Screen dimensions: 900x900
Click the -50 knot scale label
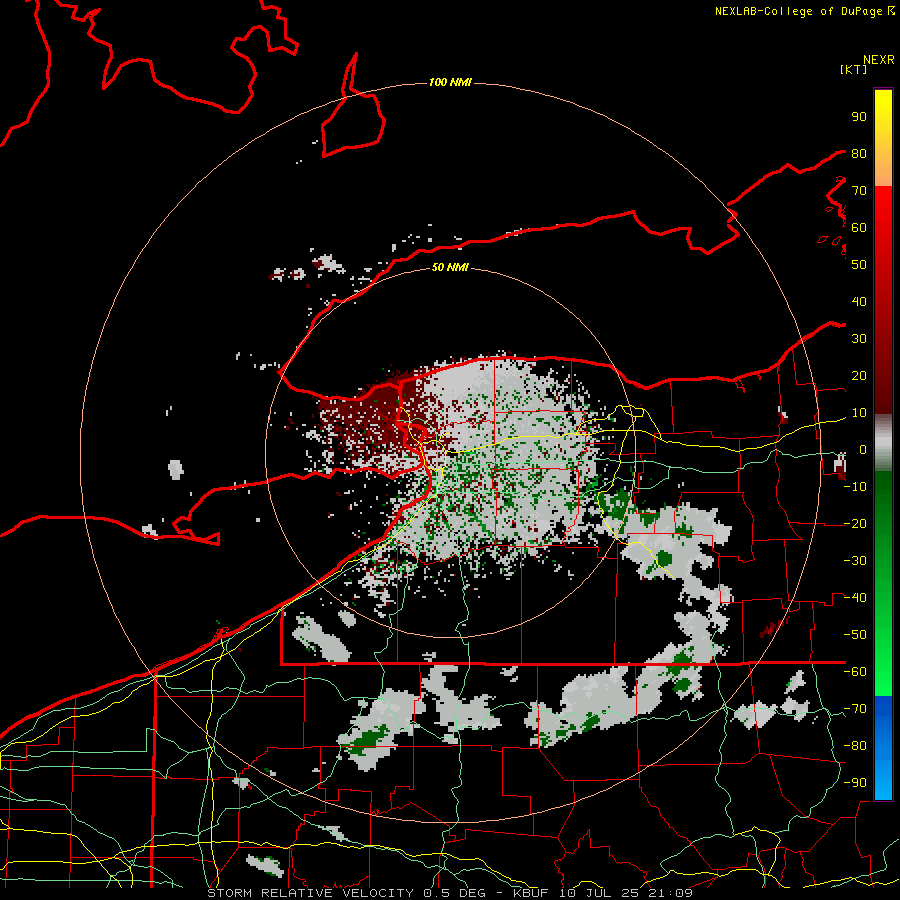pyautogui.click(x=855, y=635)
